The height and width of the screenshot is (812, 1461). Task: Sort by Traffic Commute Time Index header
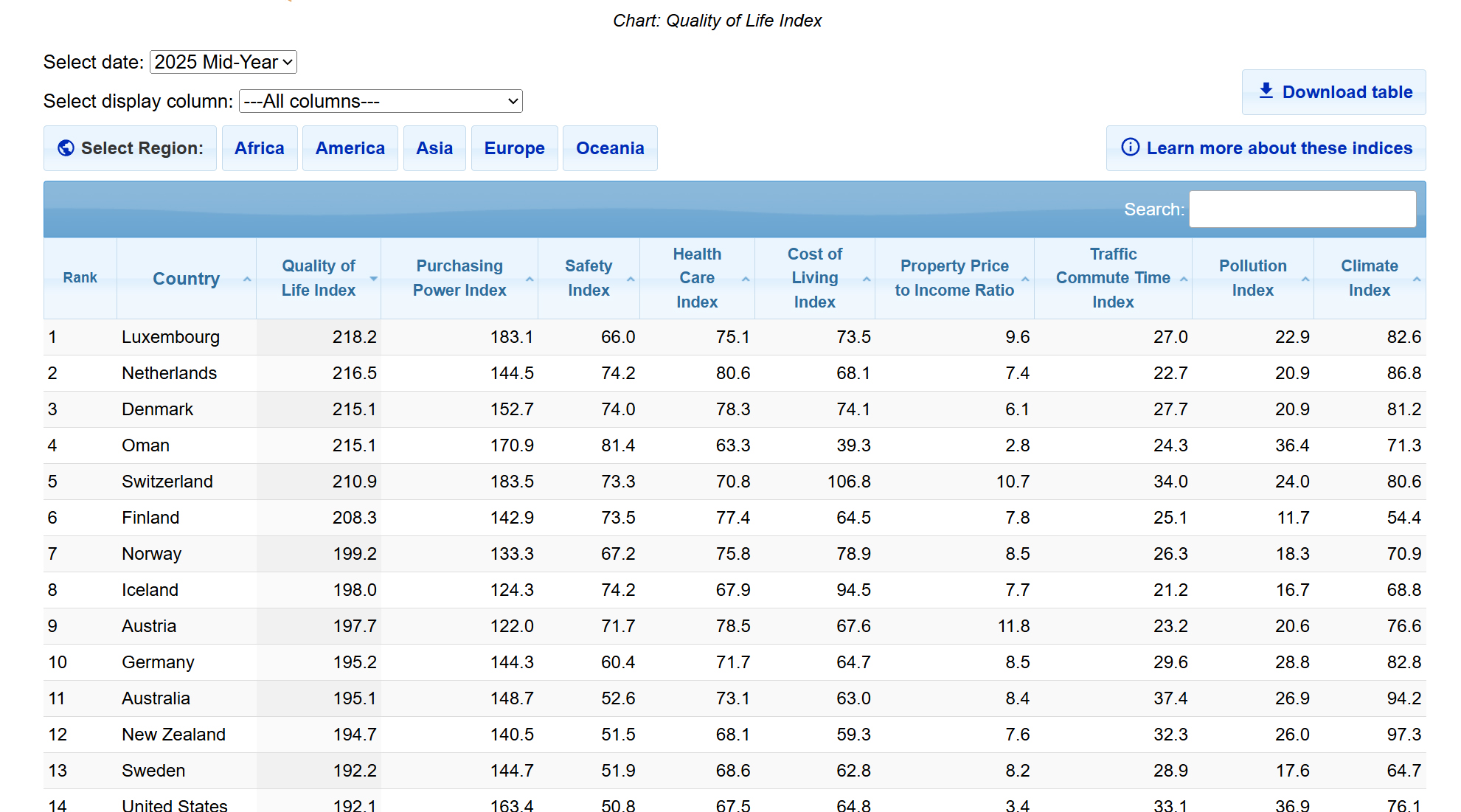pos(1112,278)
